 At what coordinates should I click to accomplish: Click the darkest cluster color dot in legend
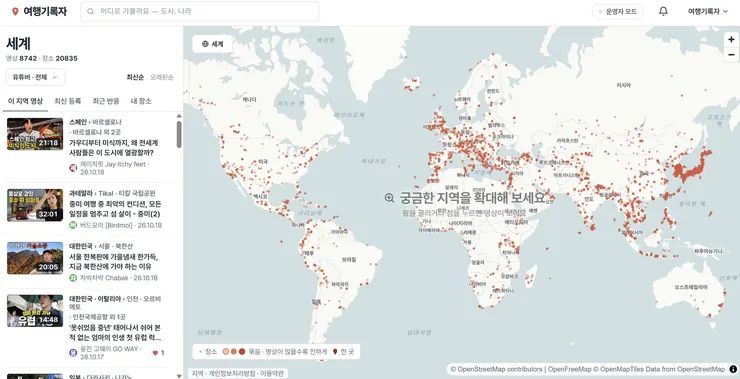242,352
